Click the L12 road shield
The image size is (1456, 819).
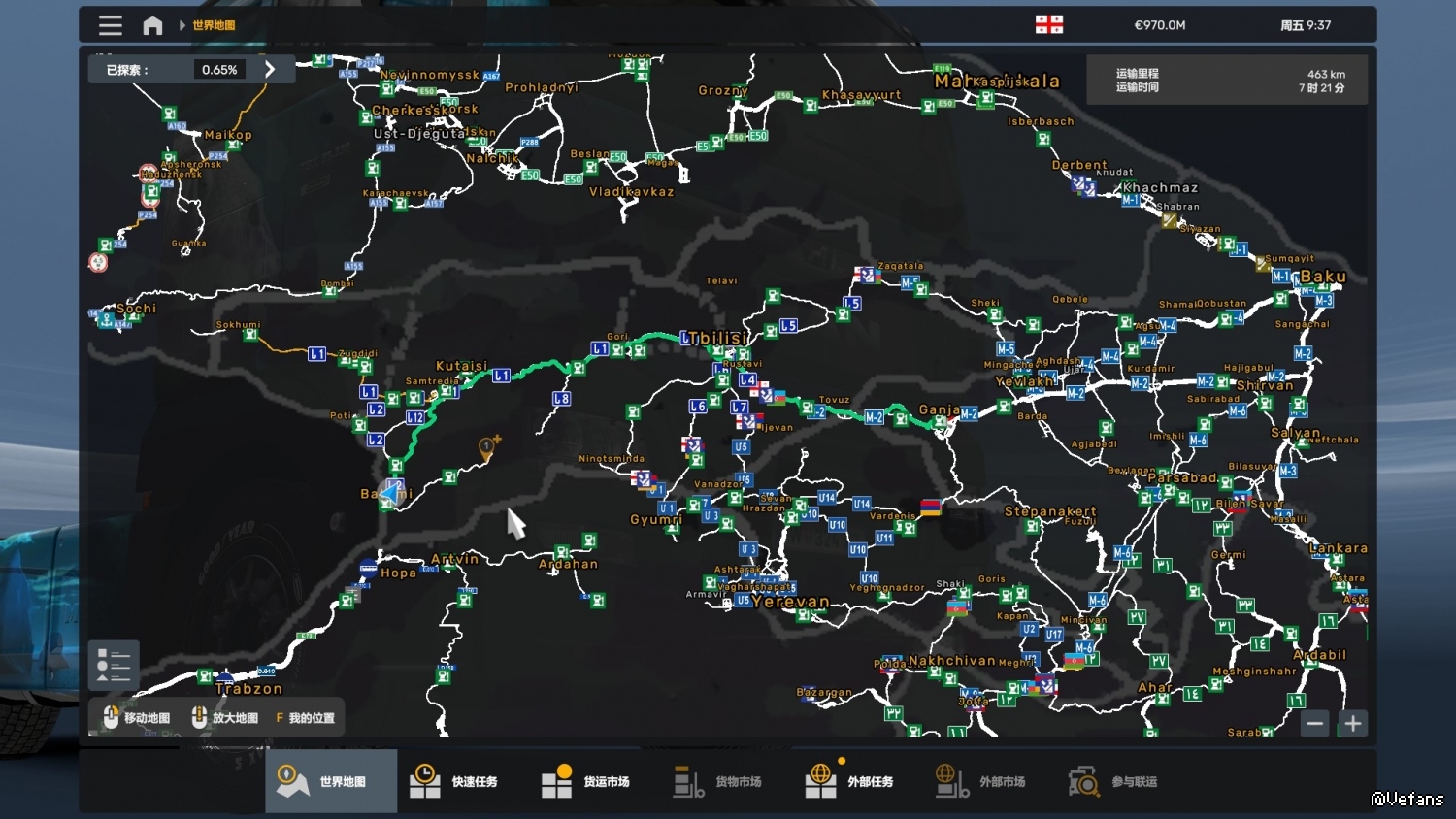pos(415,417)
